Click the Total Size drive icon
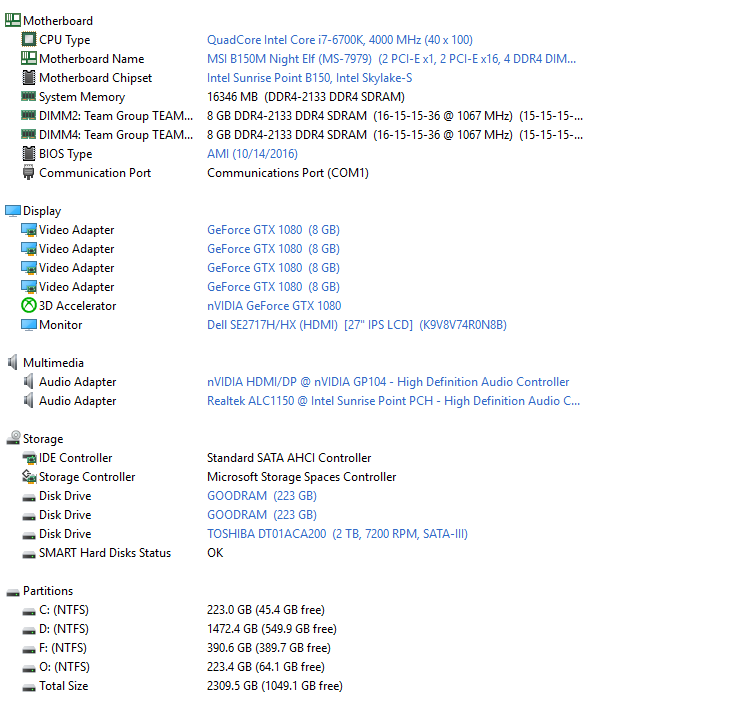Screen dimensions: 751x716 click(29, 688)
